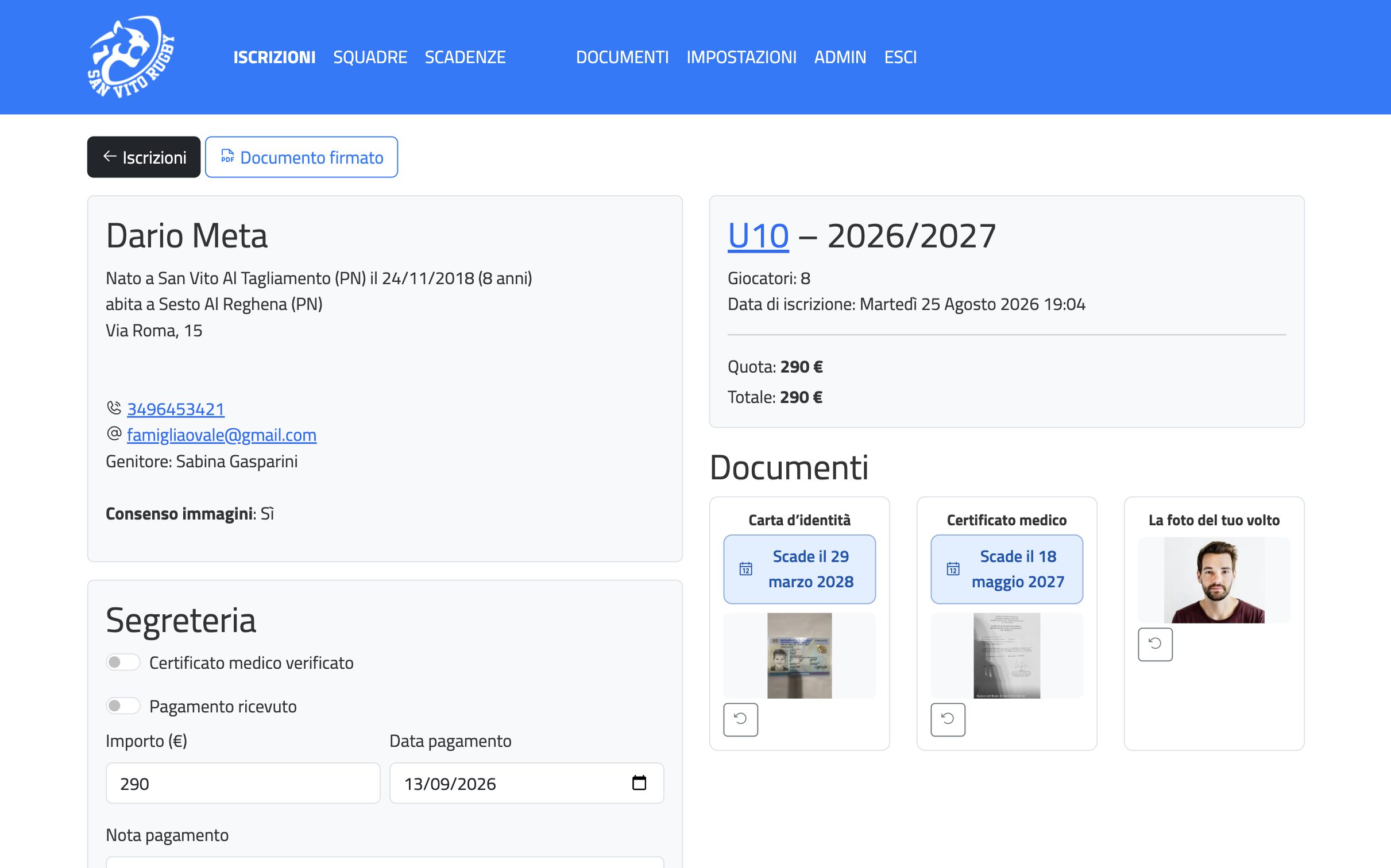The image size is (1391, 868).
Task: Click calendar icon in Carta d'identità badge
Action: tap(745, 569)
